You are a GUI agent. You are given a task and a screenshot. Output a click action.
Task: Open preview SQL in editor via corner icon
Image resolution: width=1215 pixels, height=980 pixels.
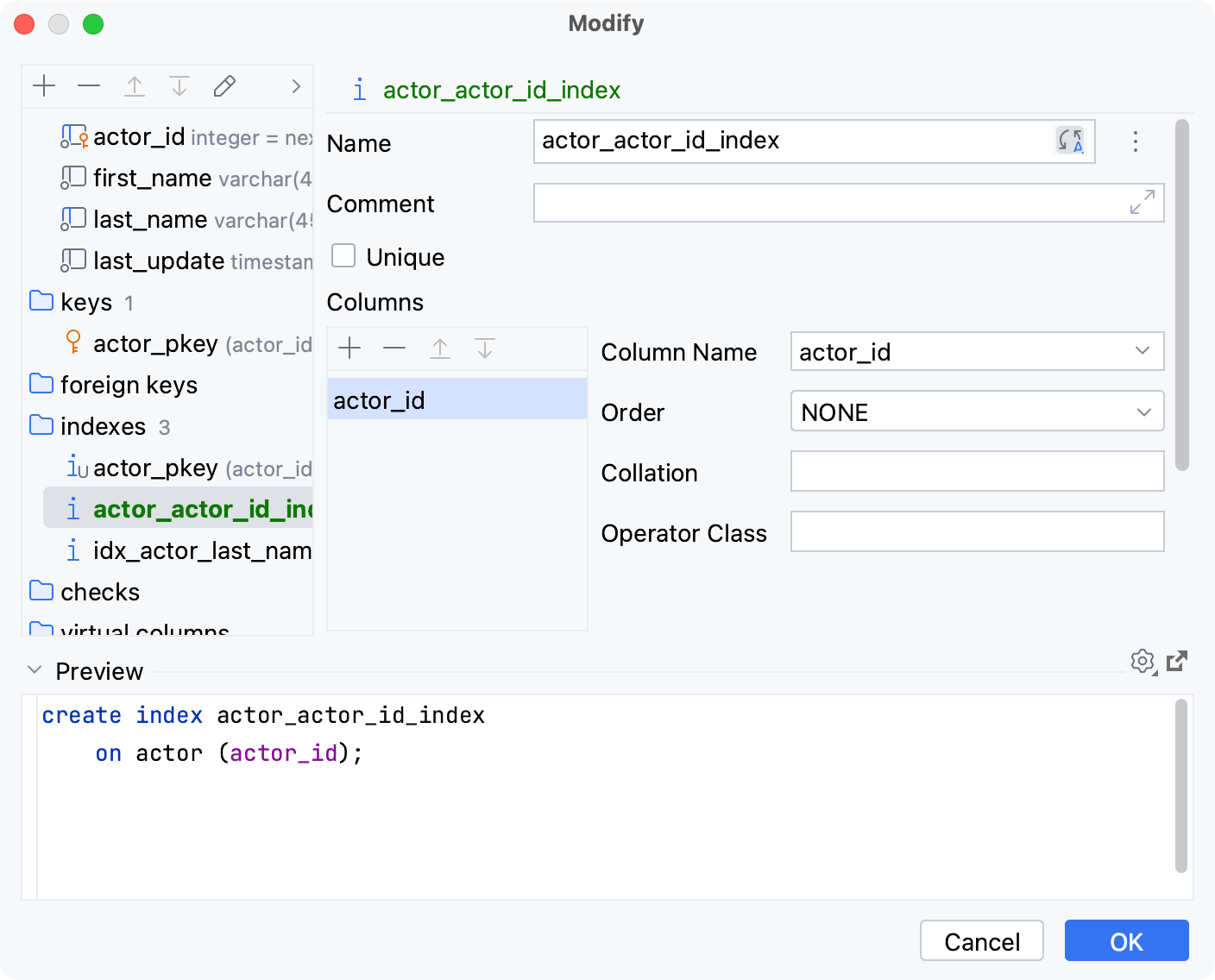click(1176, 662)
